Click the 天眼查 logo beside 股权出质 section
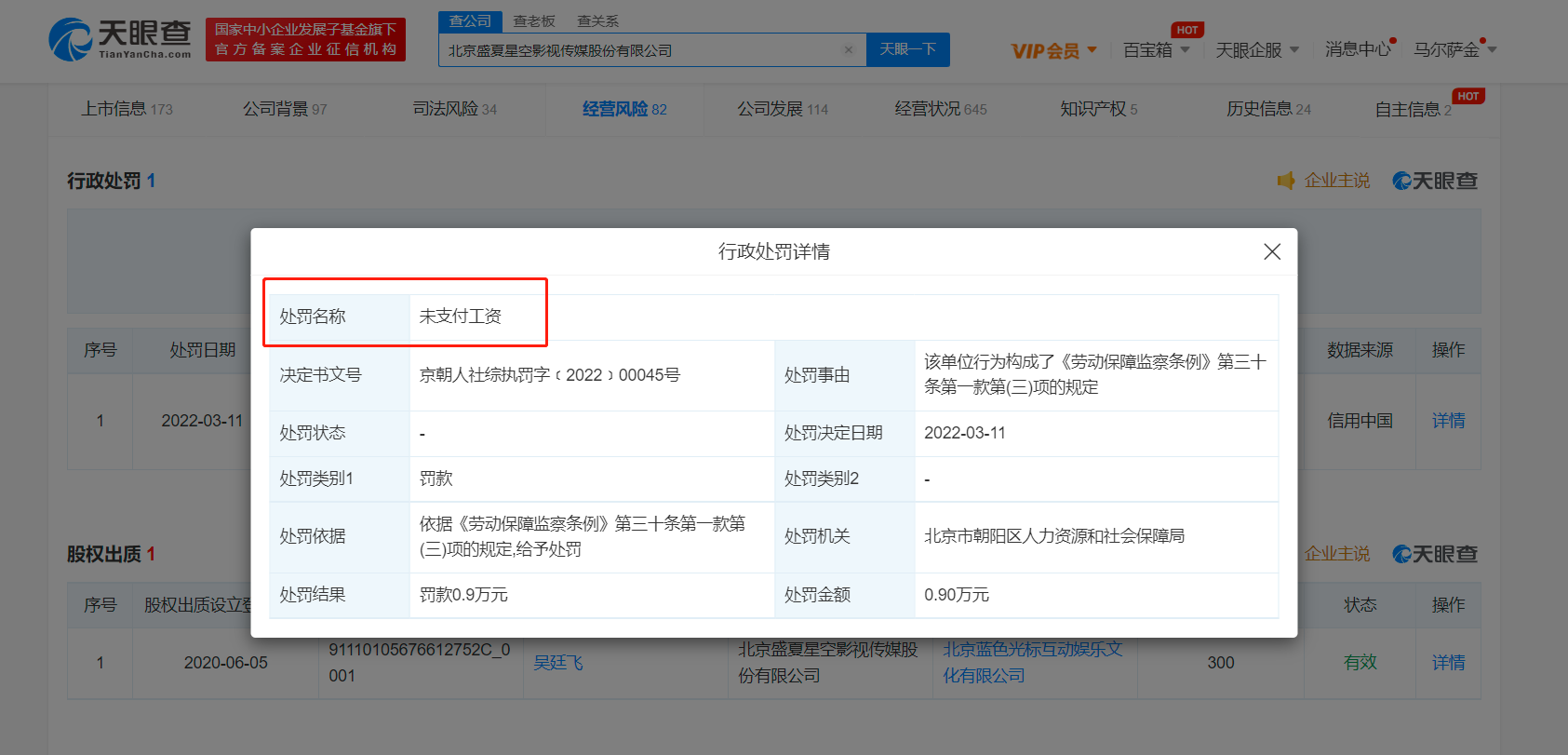The image size is (1568, 755). tap(1435, 554)
